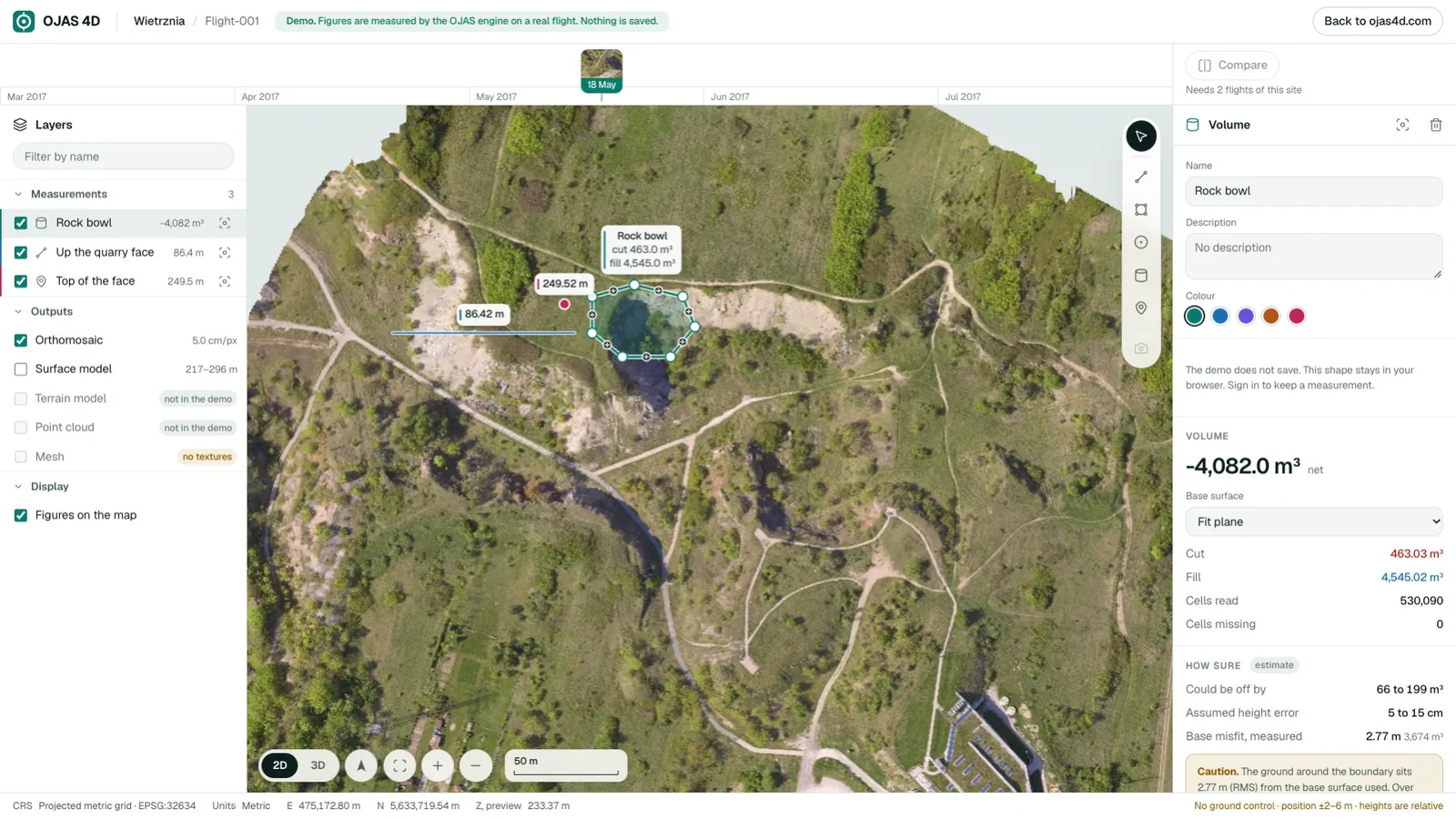Pick the polygon area measurement tool

[x=1141, y=210]
